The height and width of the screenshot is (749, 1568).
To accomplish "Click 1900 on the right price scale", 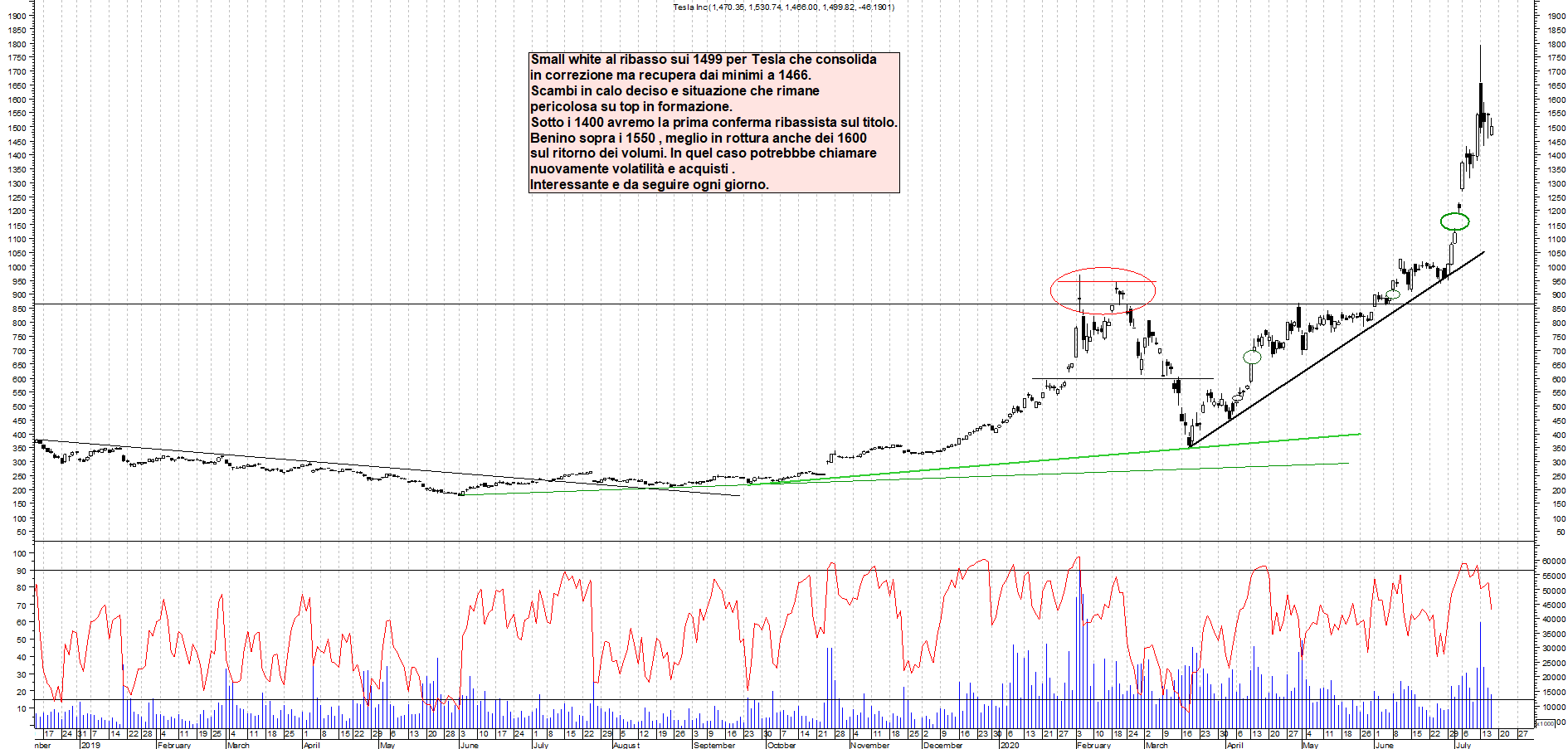I will click(x=1556, y=16).
